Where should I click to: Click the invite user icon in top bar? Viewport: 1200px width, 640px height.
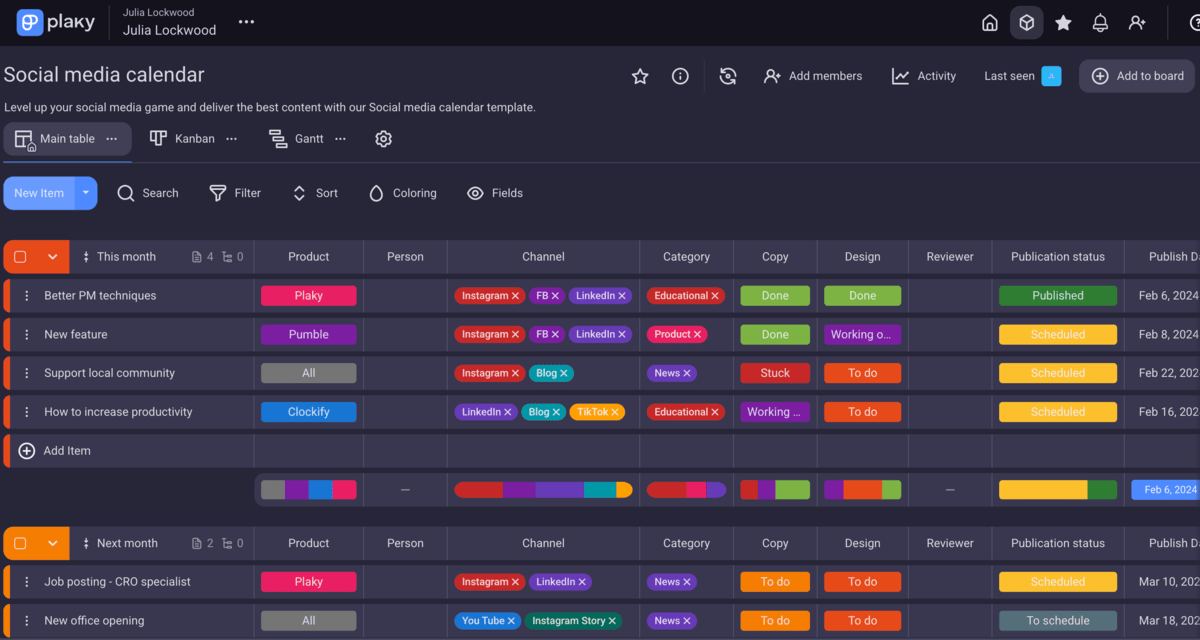click(x=1137, y=23)
